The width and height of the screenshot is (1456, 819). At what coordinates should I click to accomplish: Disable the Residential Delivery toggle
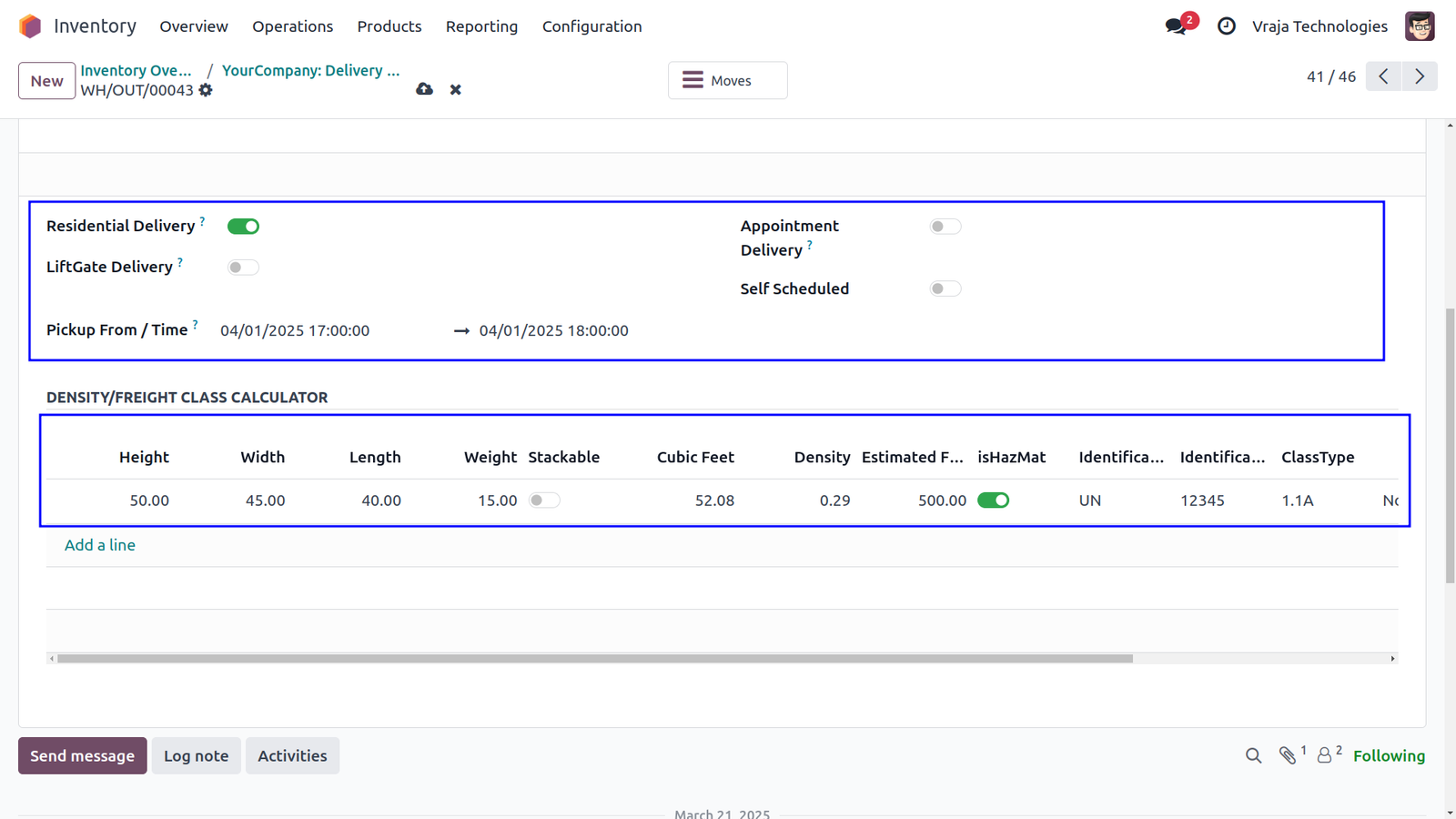point(244,227)
